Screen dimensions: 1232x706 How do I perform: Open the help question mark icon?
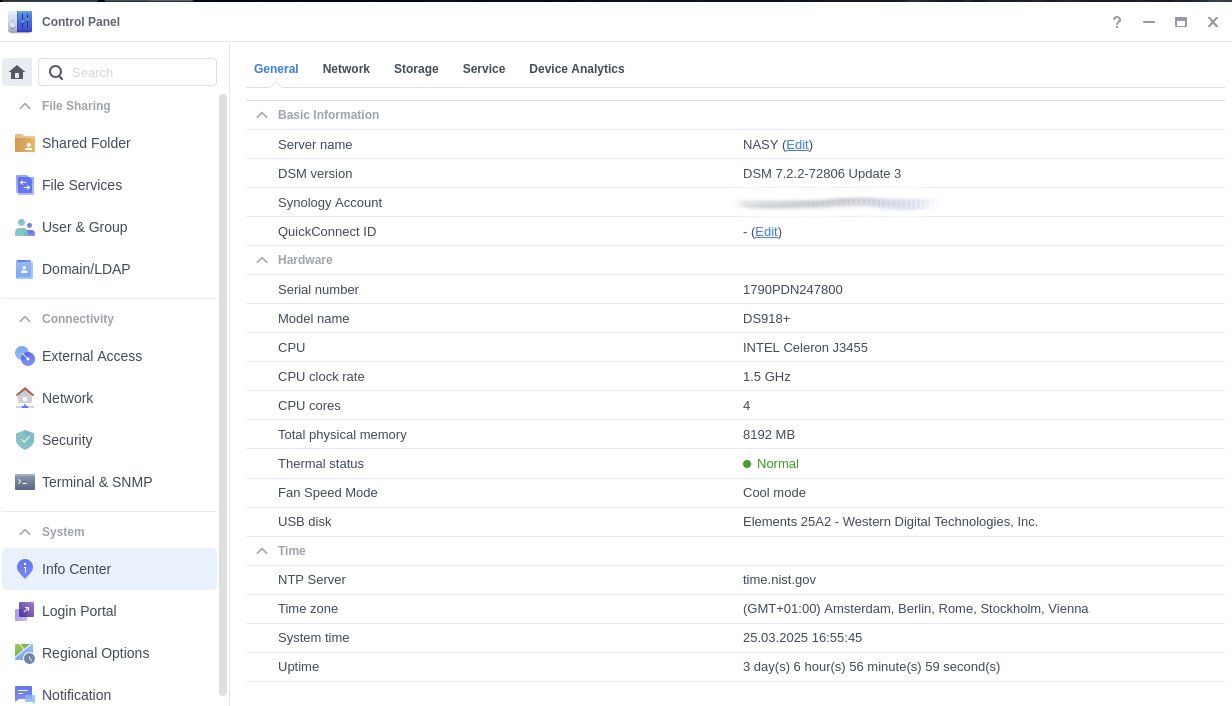coord(1117,22)
